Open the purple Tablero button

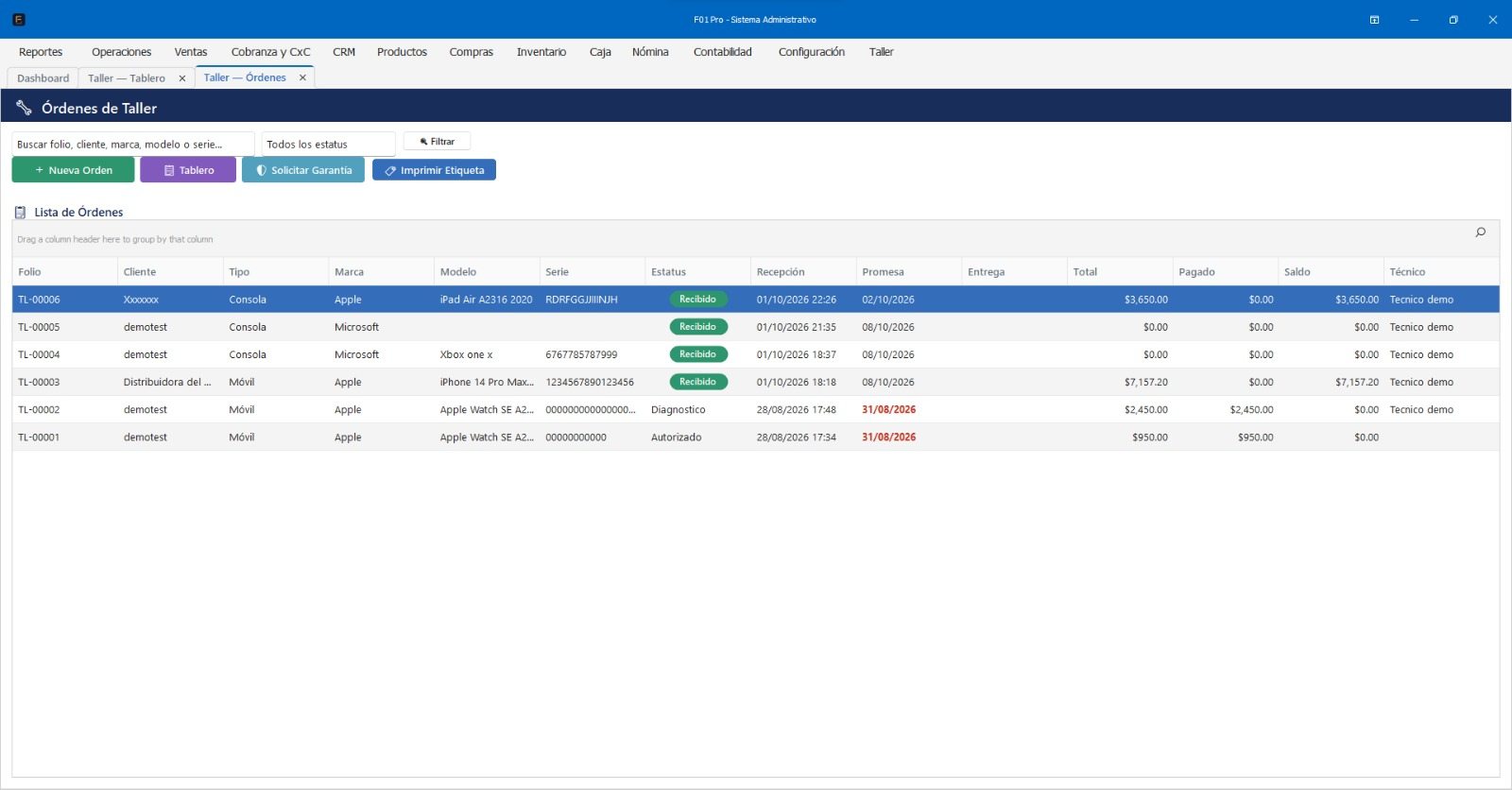point(188,170)
